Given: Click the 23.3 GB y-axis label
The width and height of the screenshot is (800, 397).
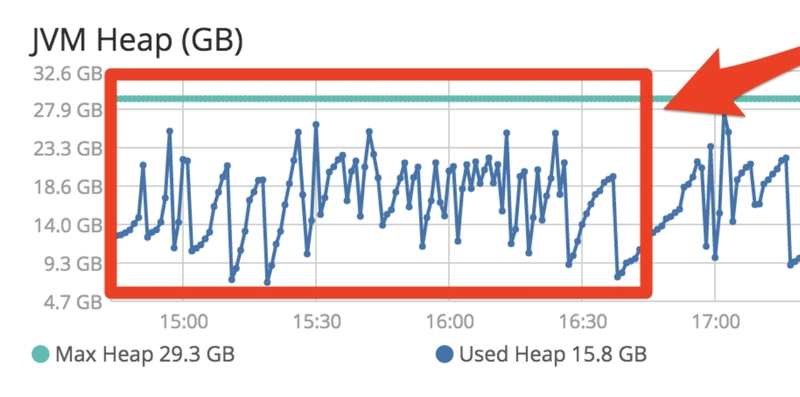Looking at the screenshot, I should (68, 149).
